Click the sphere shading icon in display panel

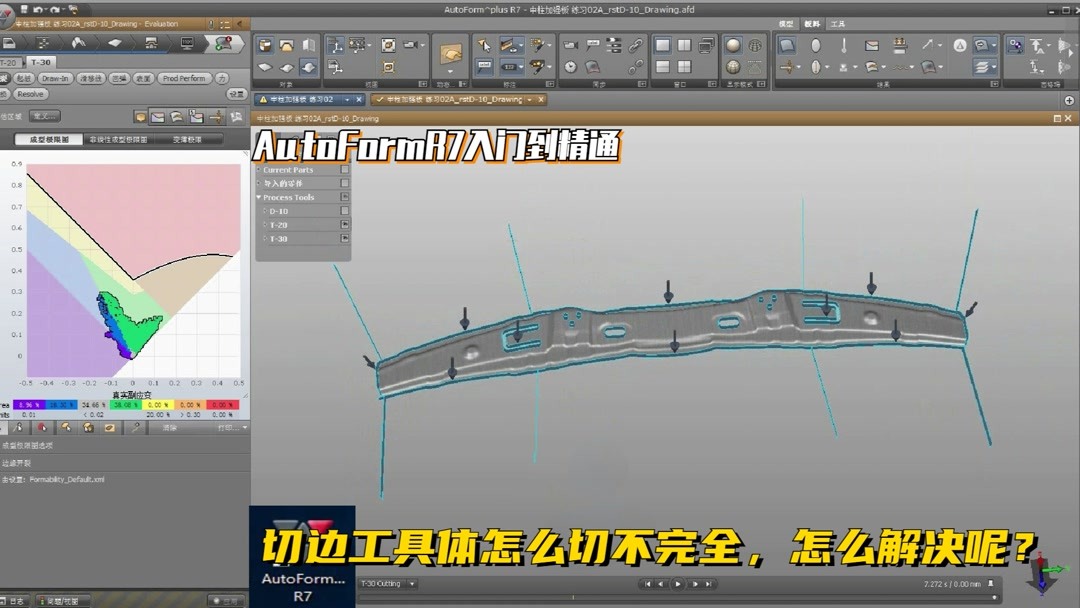click(x=732, y=45)
